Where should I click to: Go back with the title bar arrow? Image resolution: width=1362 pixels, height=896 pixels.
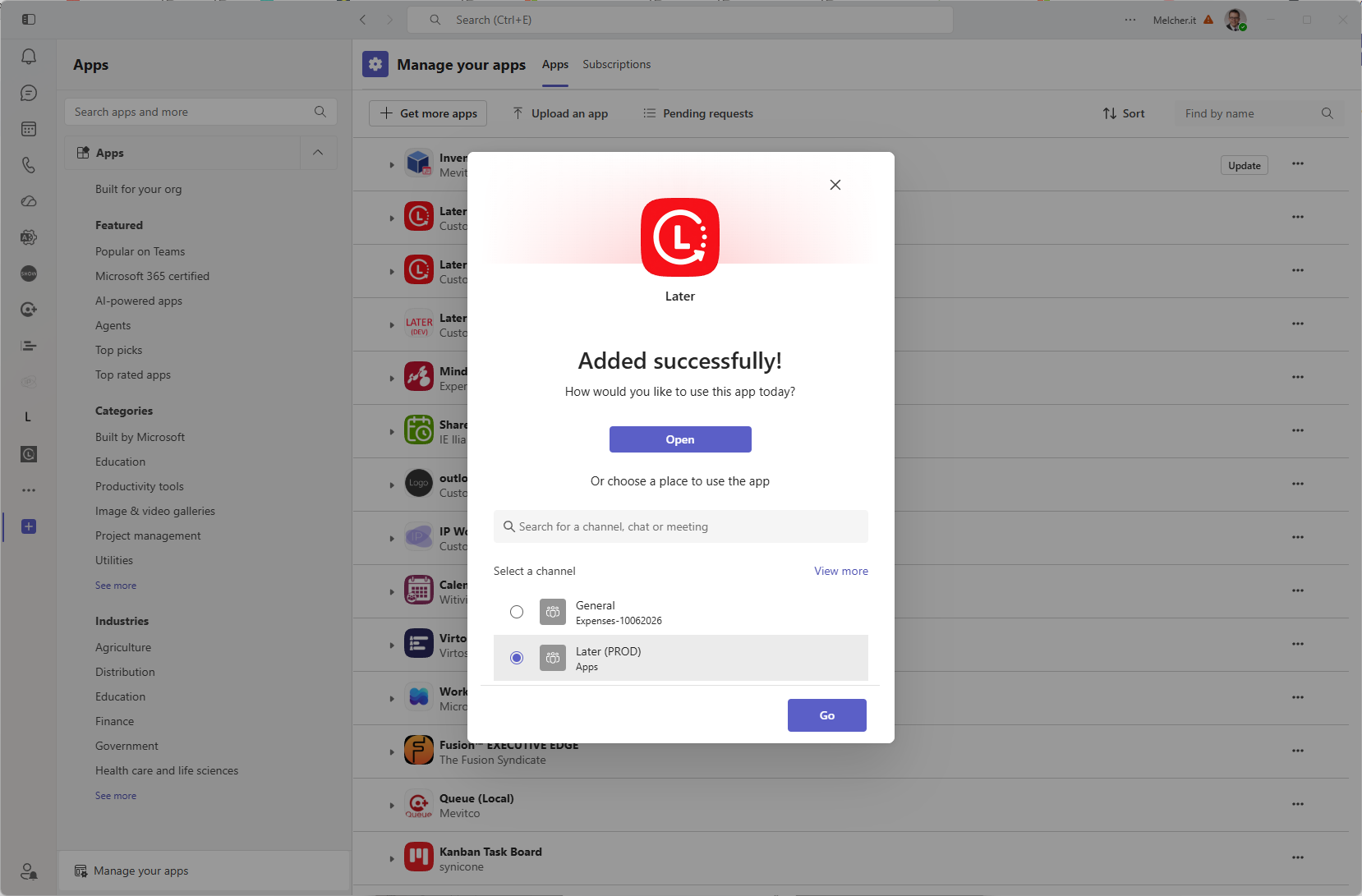pos(362,20)
